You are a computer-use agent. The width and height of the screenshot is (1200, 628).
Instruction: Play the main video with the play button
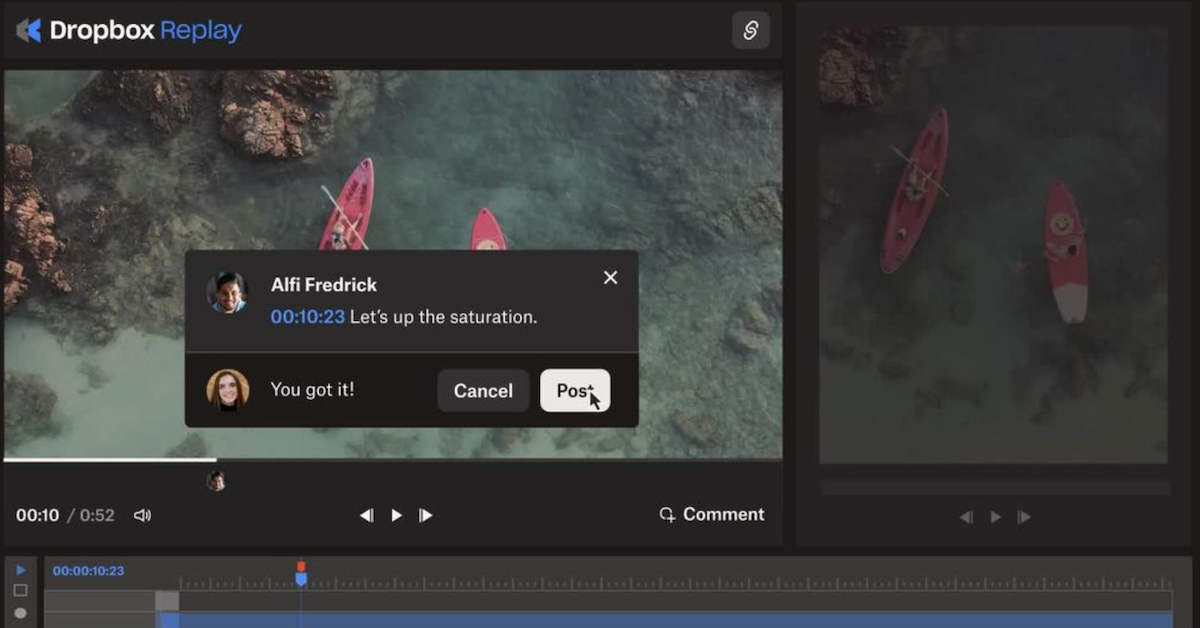pyautogui.click(x=396, y=514)
